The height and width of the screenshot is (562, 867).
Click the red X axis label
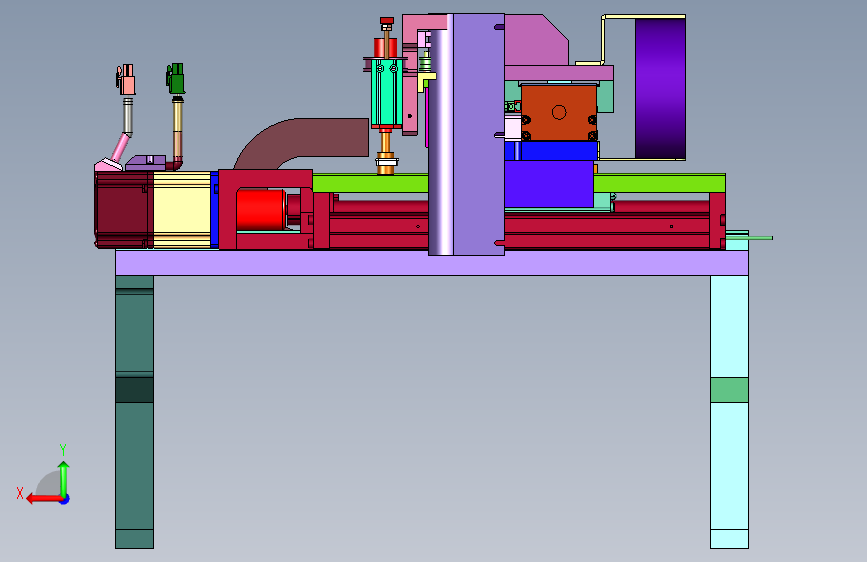pyautogui.click(x=20, y=493)
